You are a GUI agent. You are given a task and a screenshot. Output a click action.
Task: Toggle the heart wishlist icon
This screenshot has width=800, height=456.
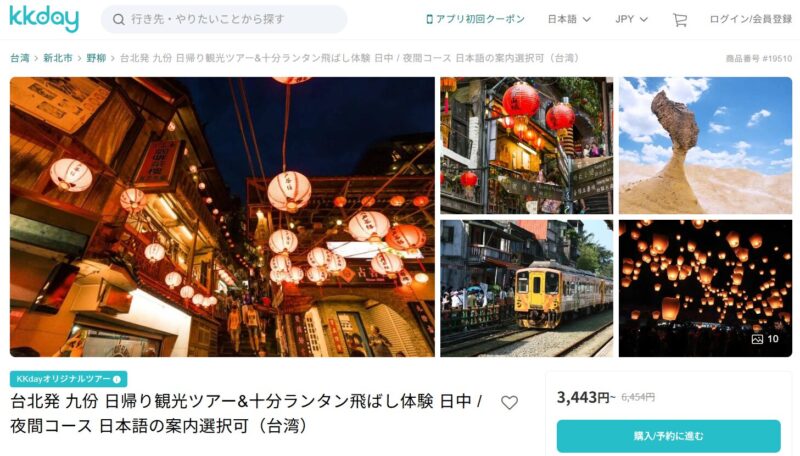pyautogui.click(x=509, y=402)
